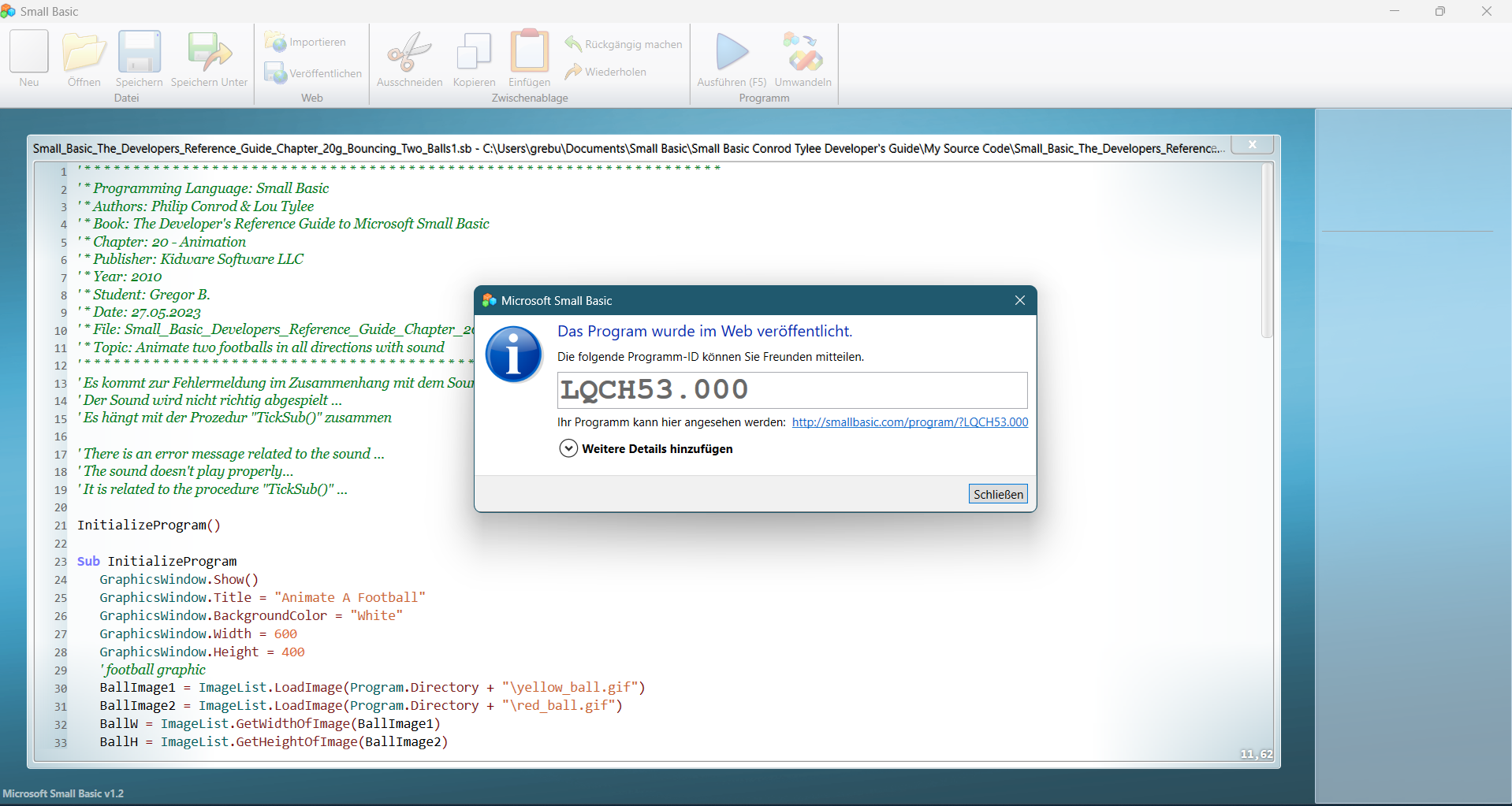Click comment 'There is an error message related'

click(x=231, y=454)
